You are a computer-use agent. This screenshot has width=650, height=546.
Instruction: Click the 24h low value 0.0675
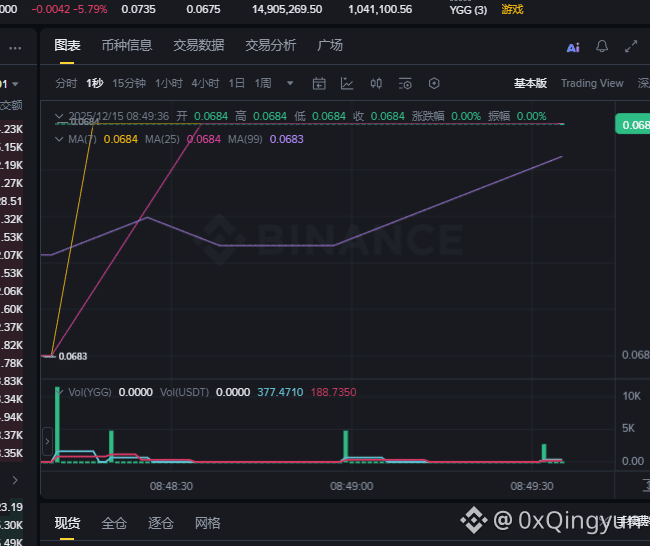tap(204, 9)
